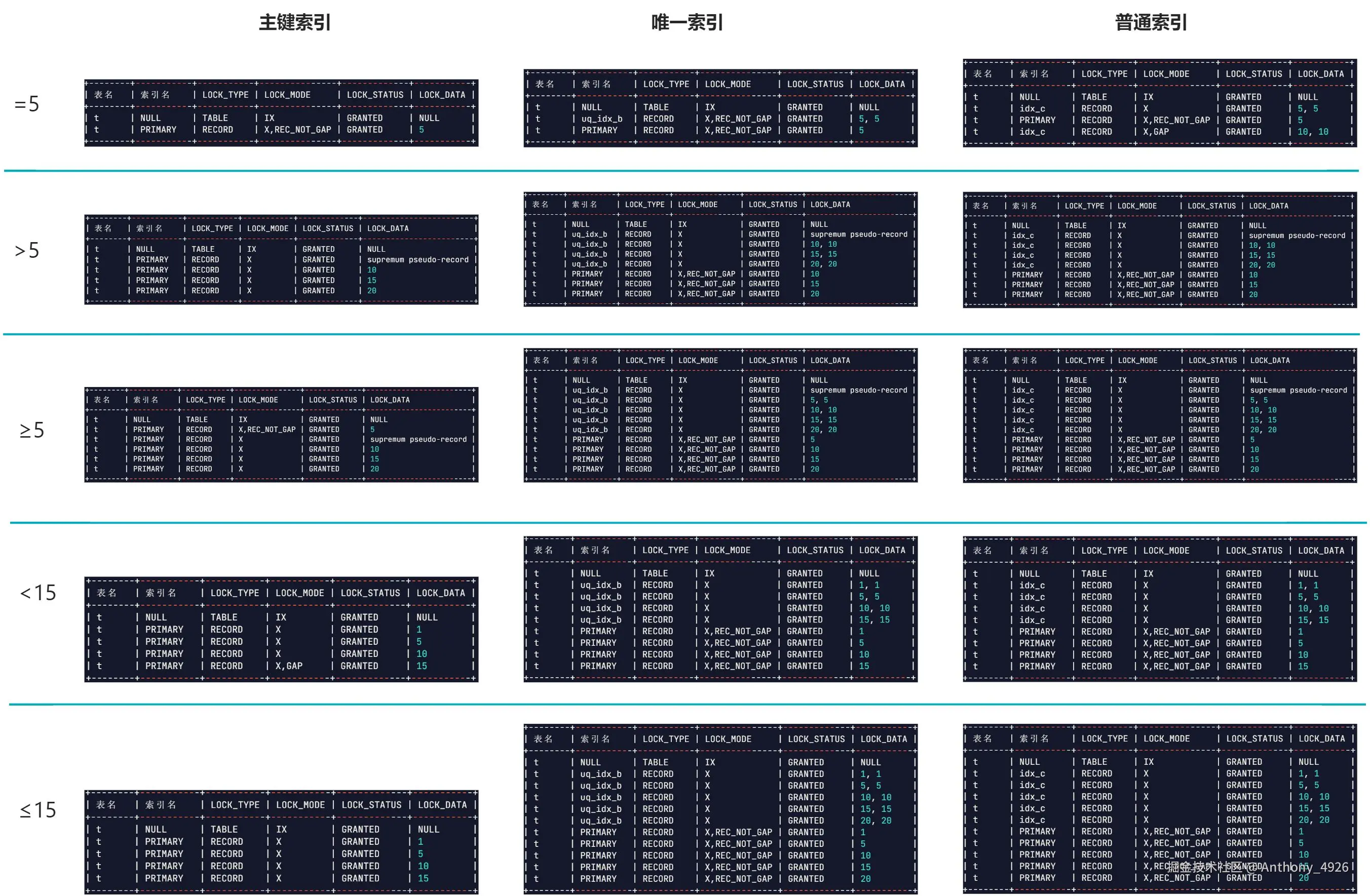Click the 普通索引 column heading
Screen dimensions: 1370x896
(x=1151, y=22)
